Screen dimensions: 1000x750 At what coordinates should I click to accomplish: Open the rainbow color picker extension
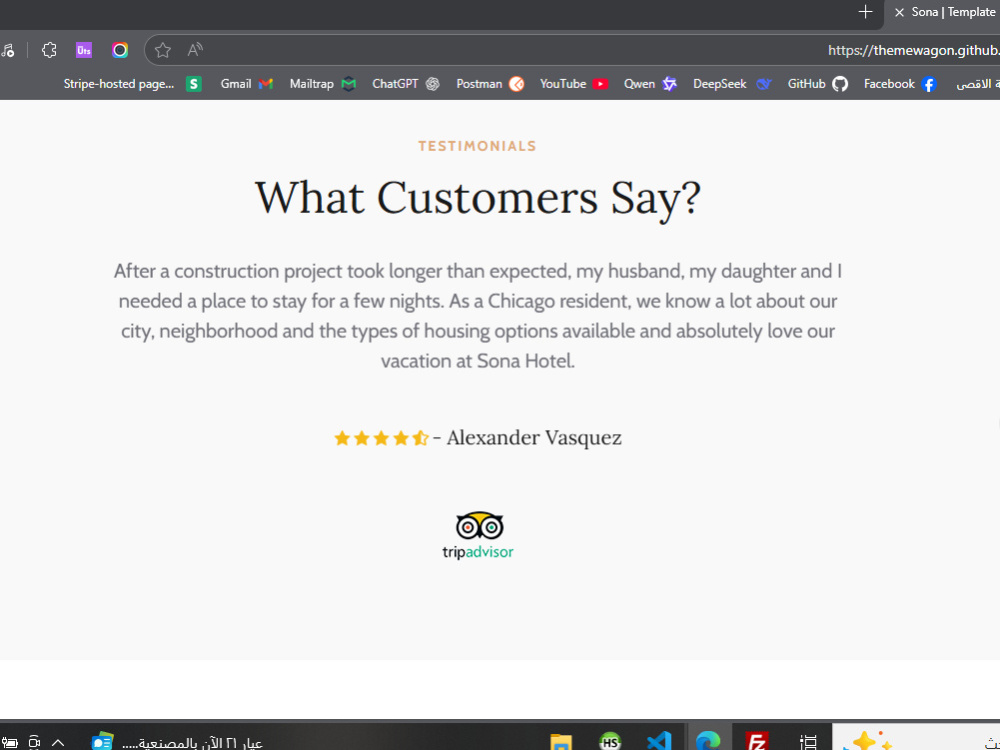(x=120, y=50)
